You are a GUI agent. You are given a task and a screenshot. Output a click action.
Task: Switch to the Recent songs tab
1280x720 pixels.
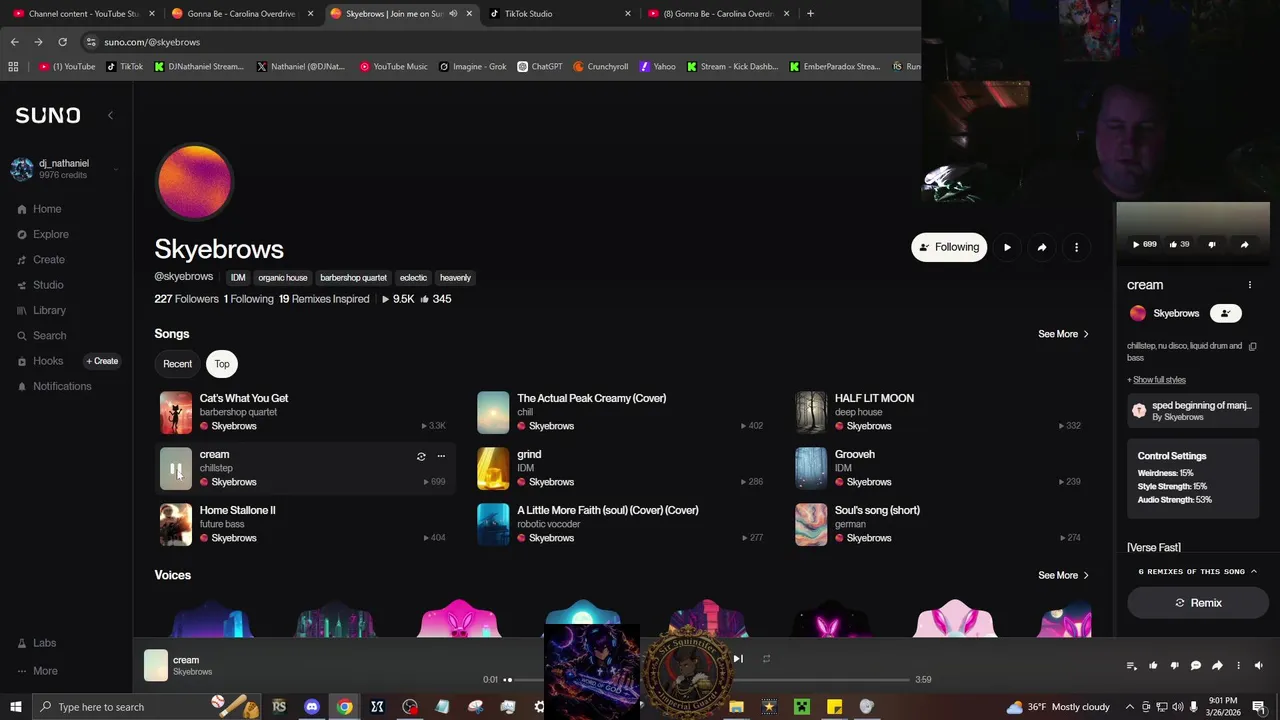[177, 364]
